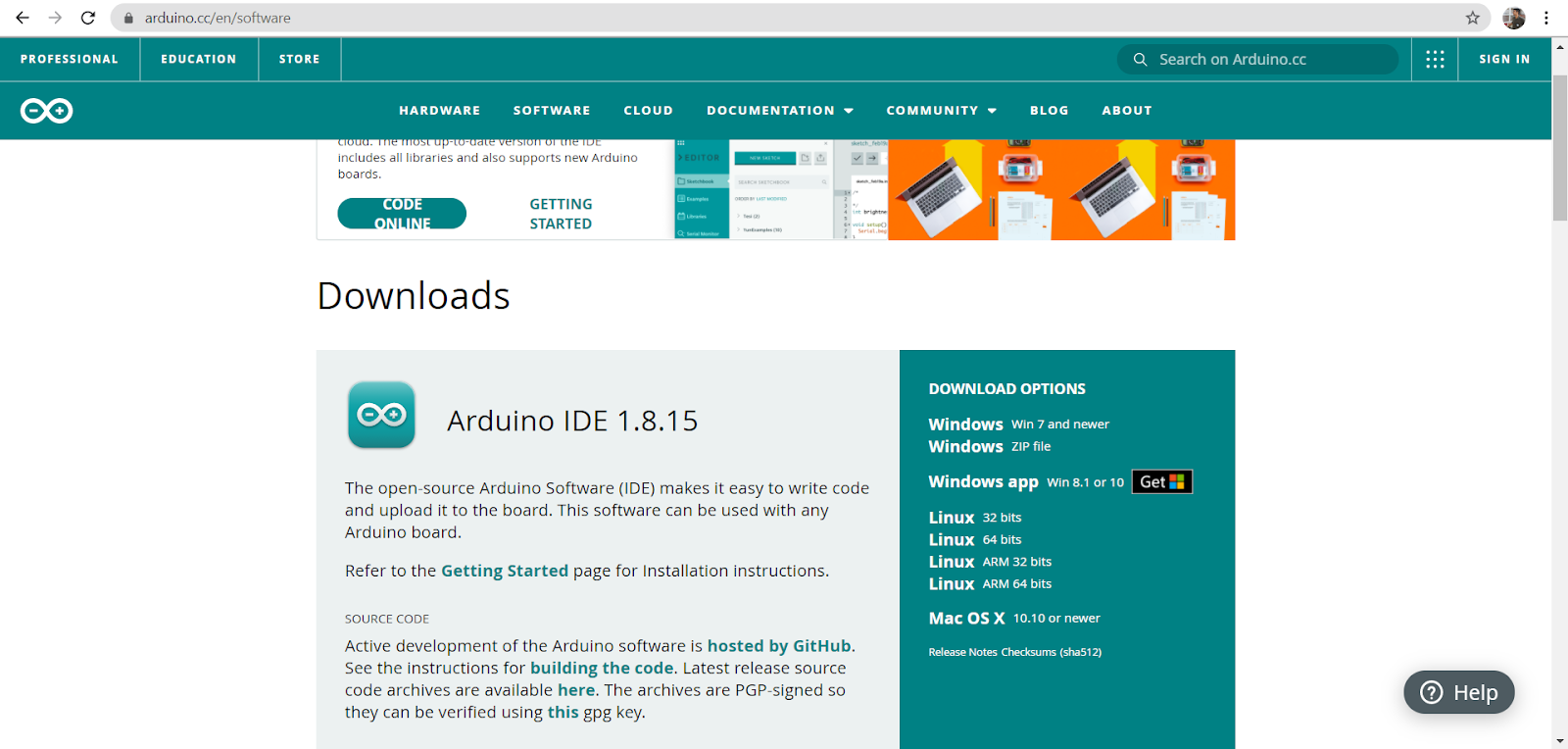Screen dimensions: 1568x749
Task: Open the apps grid icon
Action: click(x=1435, y=59)
